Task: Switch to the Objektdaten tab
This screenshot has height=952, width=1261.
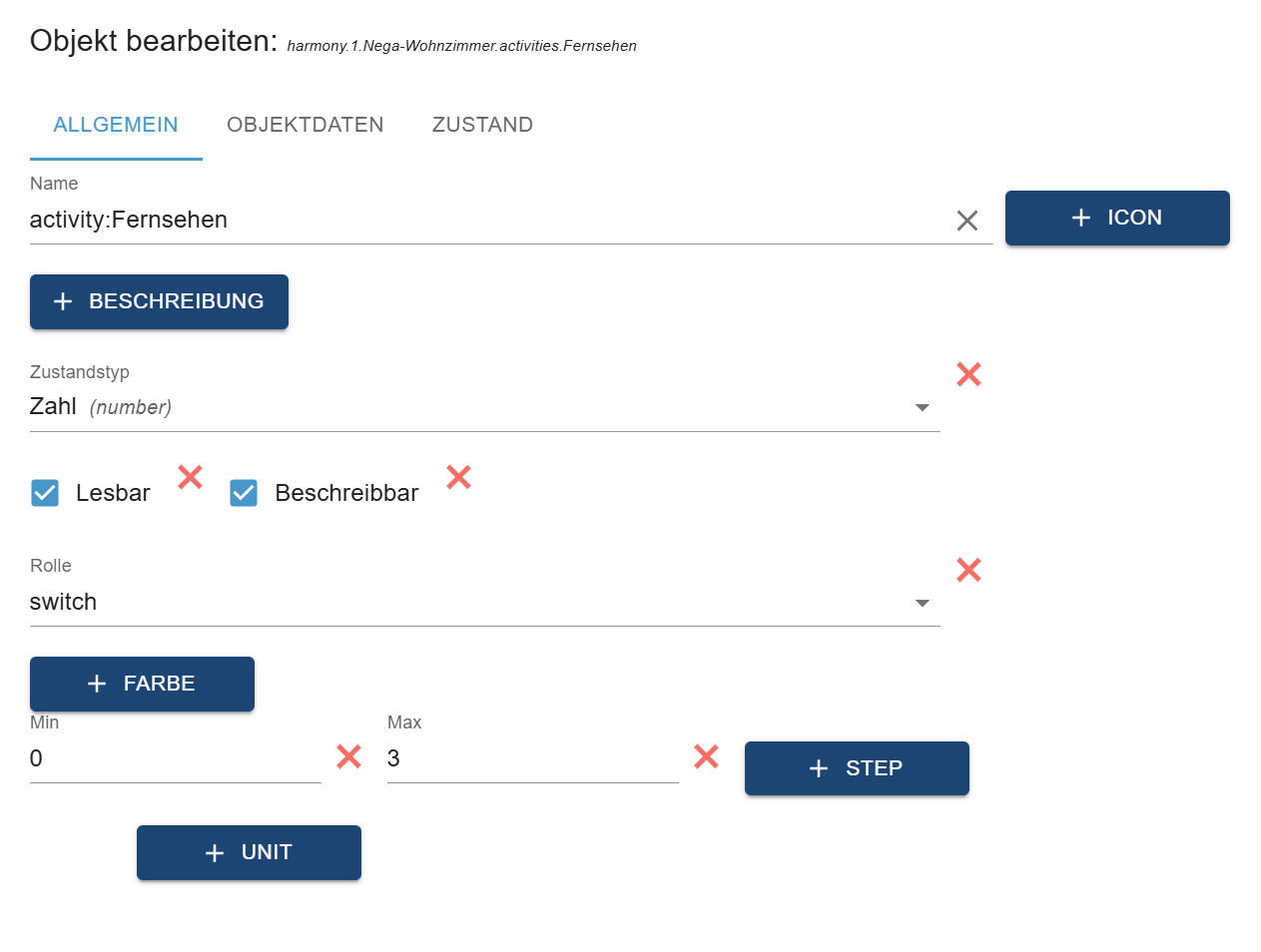Action: tap(305, 125)
